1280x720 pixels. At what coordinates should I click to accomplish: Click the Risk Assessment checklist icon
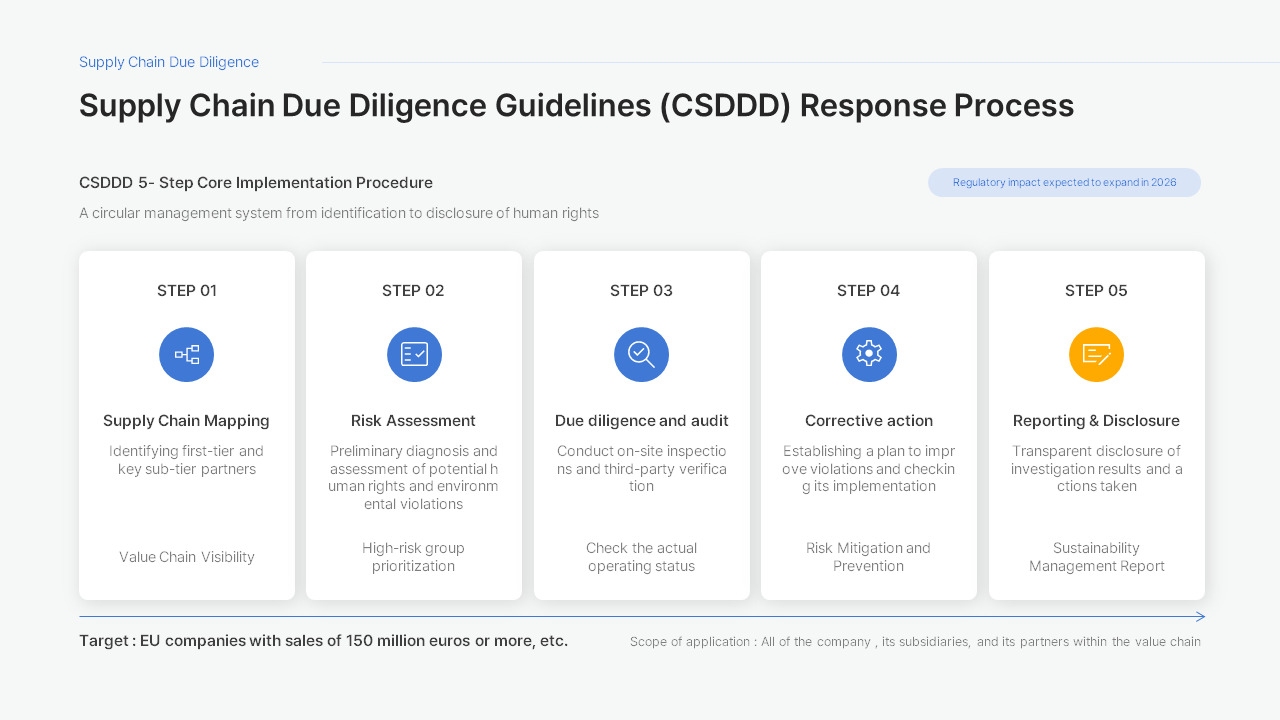click(x=414, y=355)
